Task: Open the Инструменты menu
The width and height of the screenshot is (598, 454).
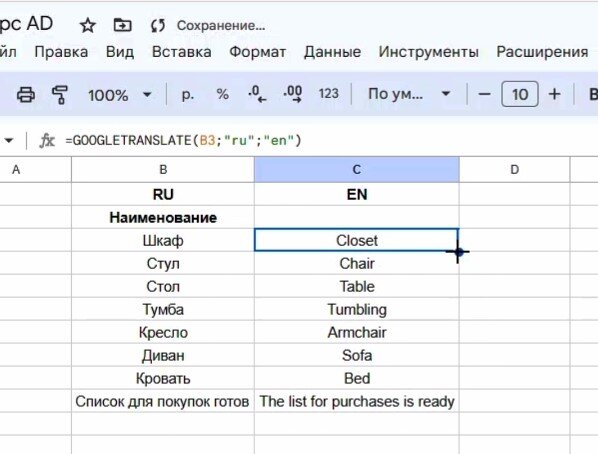Action: coord(428,52)
